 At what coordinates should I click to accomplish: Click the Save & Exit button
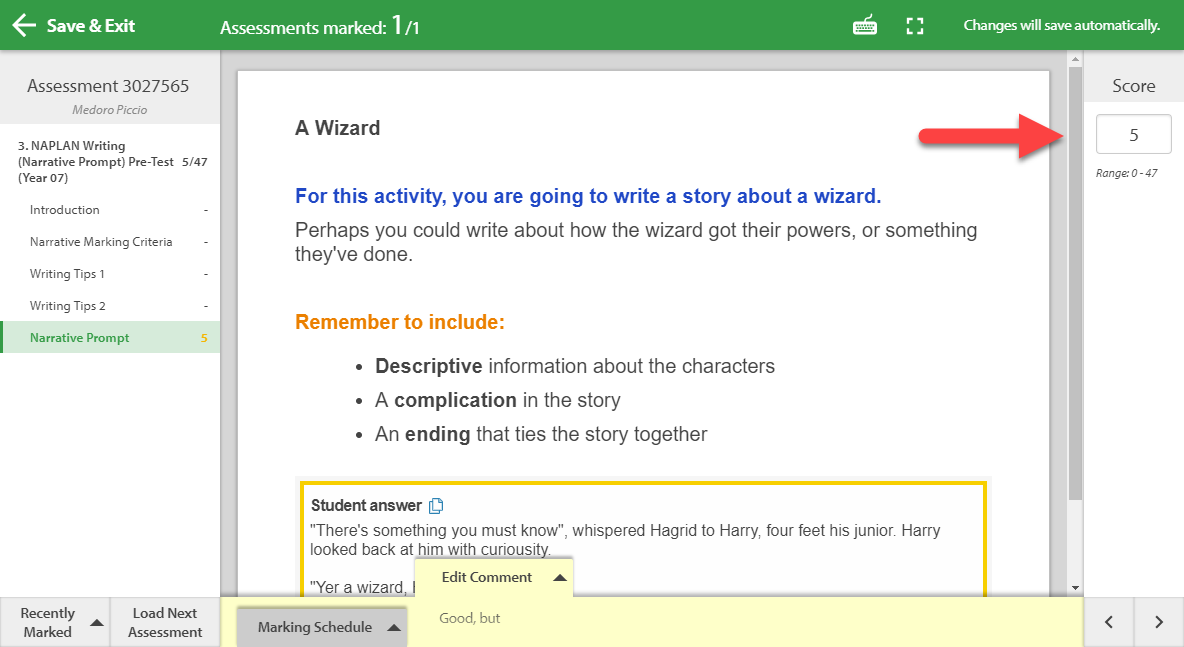pyautogui.click(x=73, y=26)
